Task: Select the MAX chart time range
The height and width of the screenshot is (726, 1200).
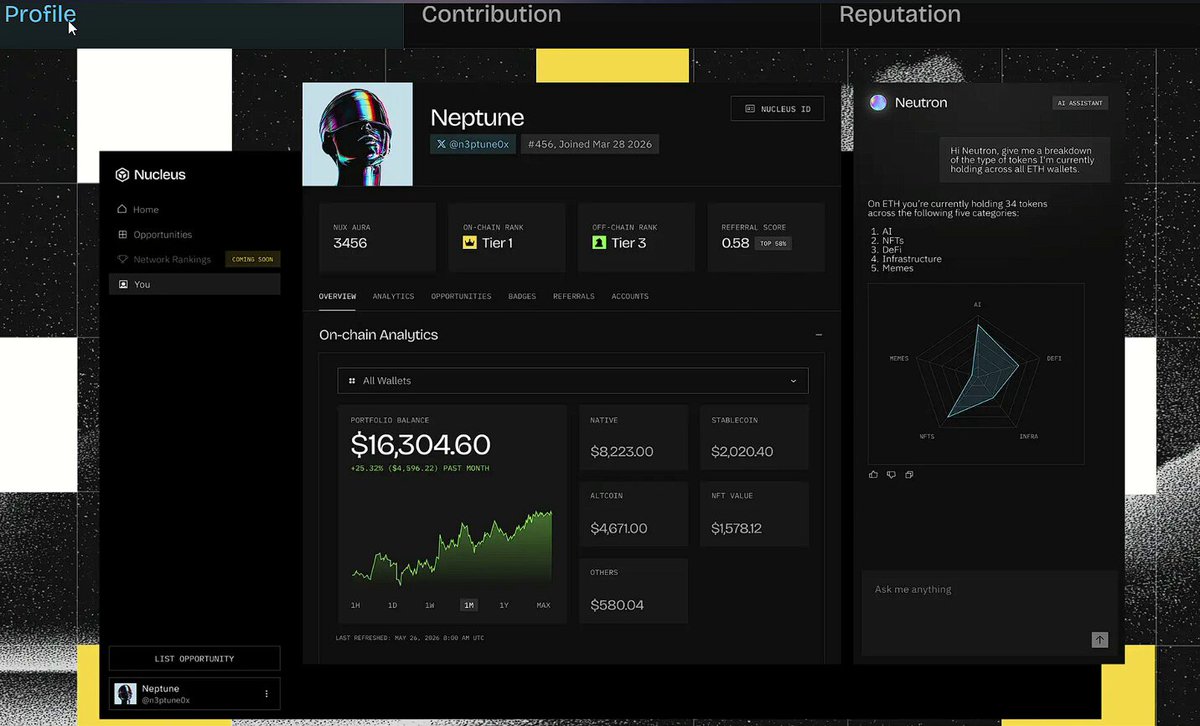Action: click(x=543, y=605)
